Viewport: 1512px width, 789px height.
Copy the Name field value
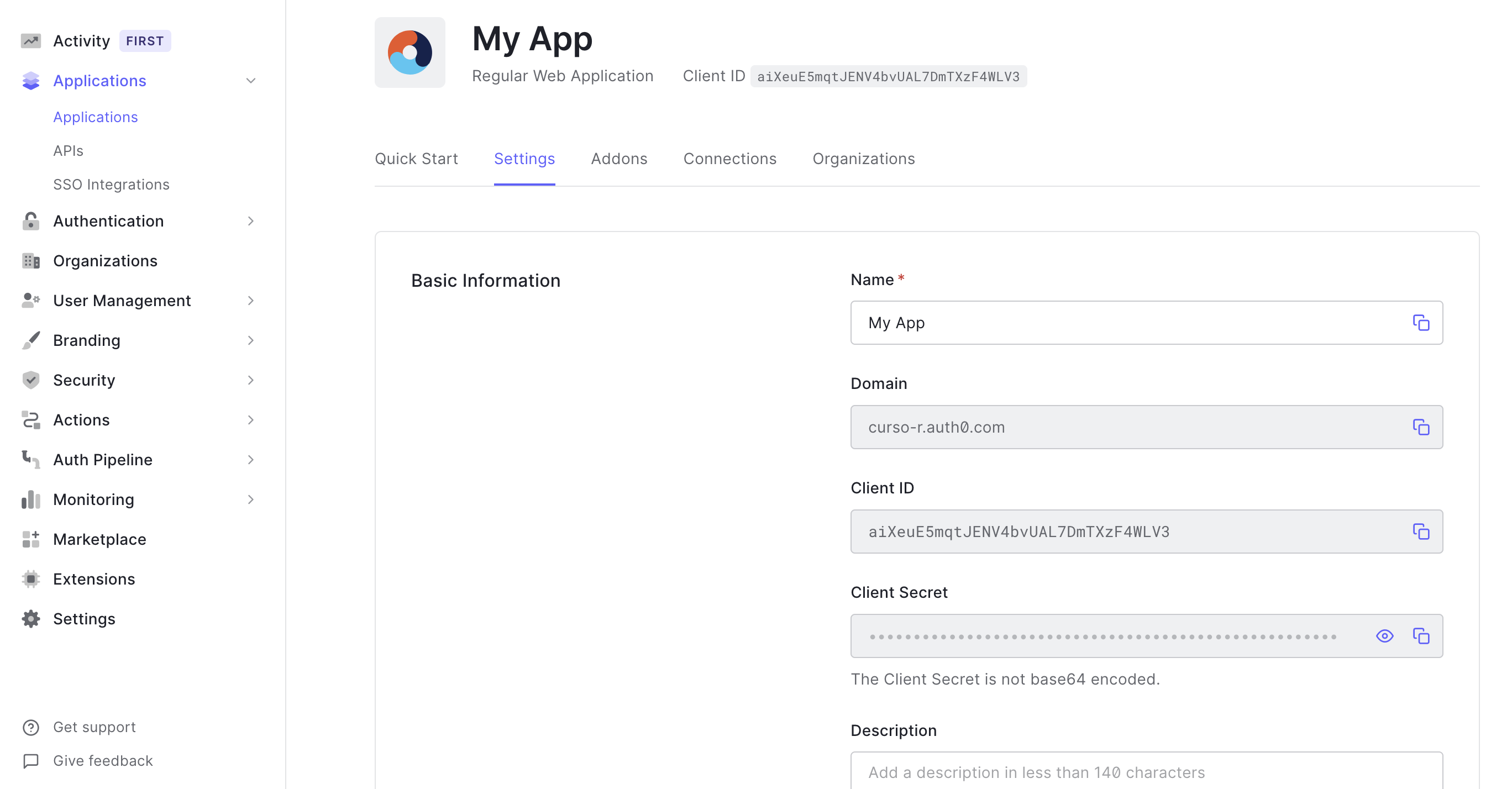pos(1420,323)
